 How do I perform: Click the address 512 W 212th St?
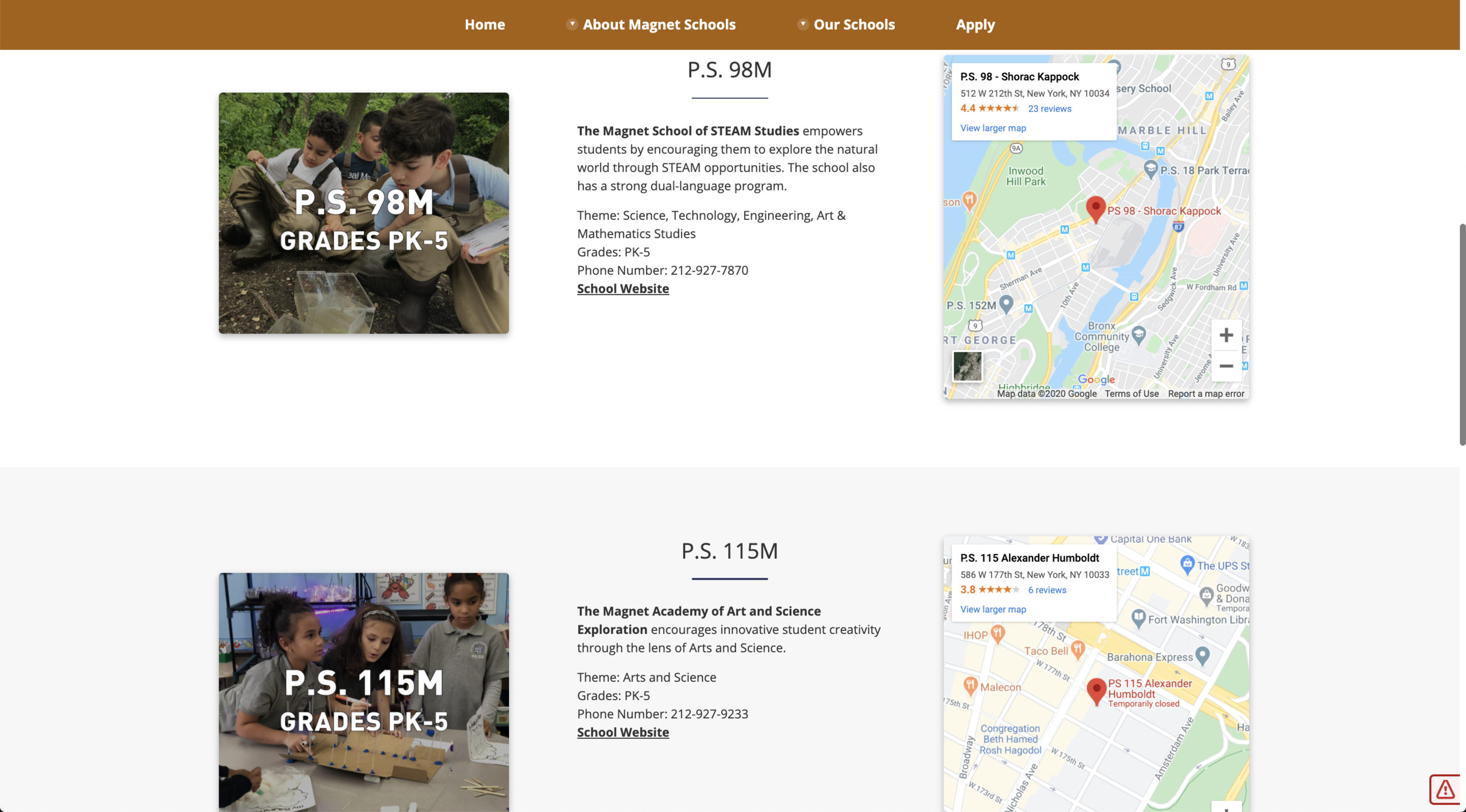coord(1034,94)
